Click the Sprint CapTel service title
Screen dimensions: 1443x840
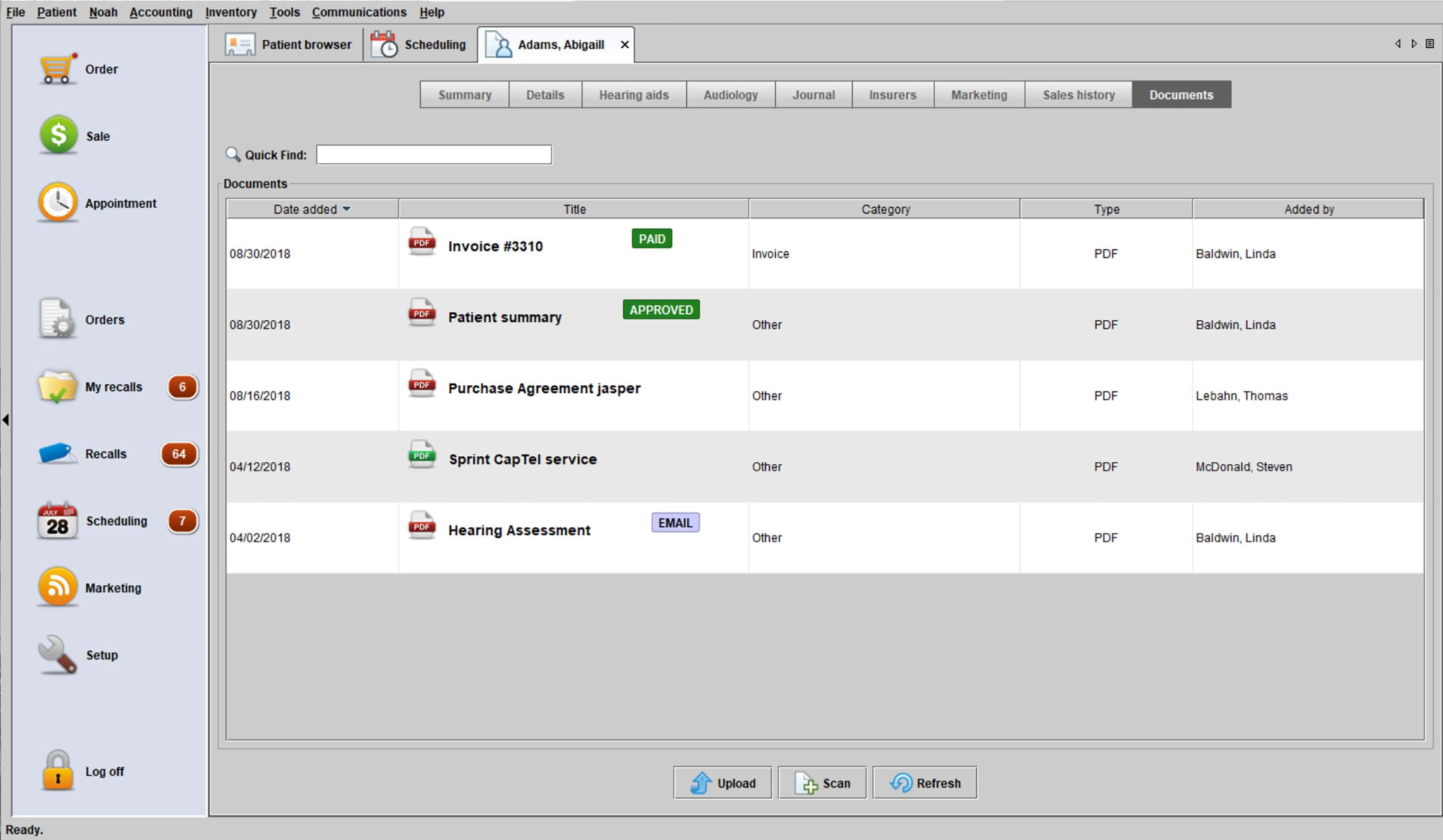click(523, 459)
